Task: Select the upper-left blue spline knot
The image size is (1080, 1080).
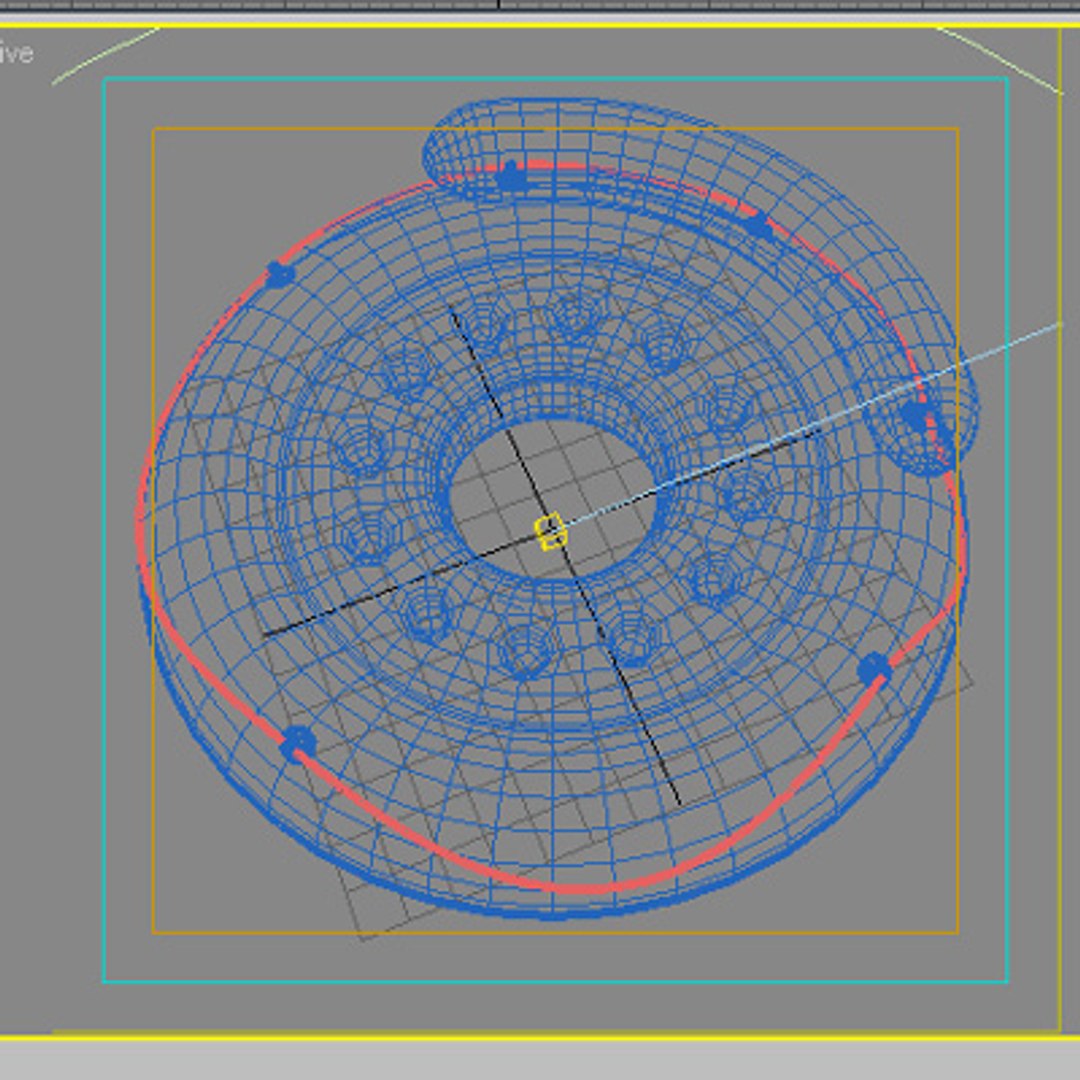Action: pos(280,275)
